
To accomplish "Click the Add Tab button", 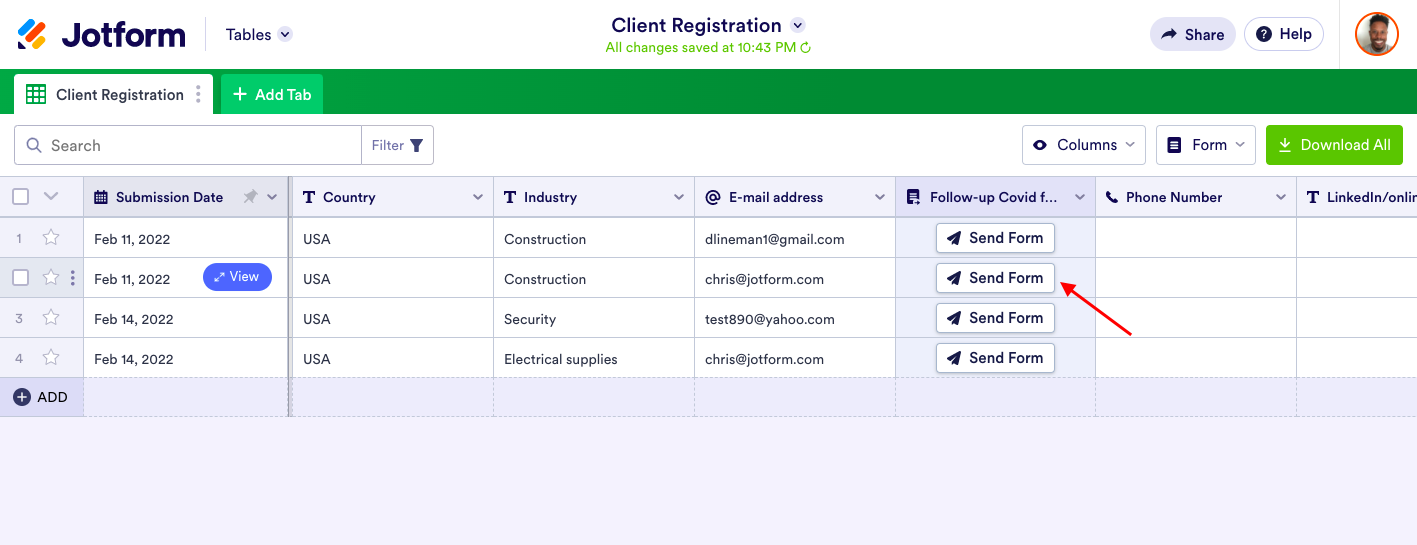I will pyautogui.click(x=272, y=94).
